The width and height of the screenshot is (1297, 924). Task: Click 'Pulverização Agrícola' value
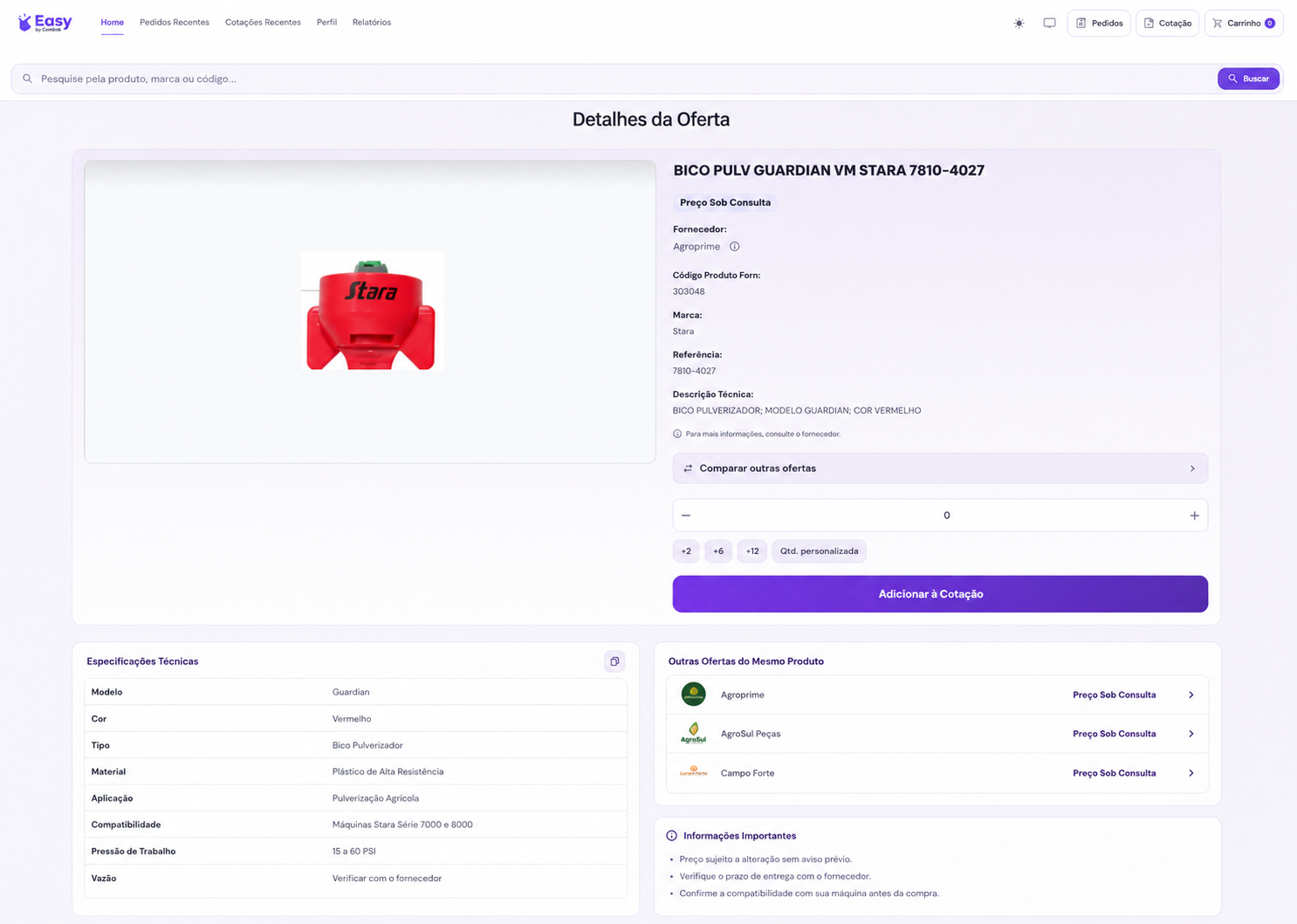coord(375,798)
